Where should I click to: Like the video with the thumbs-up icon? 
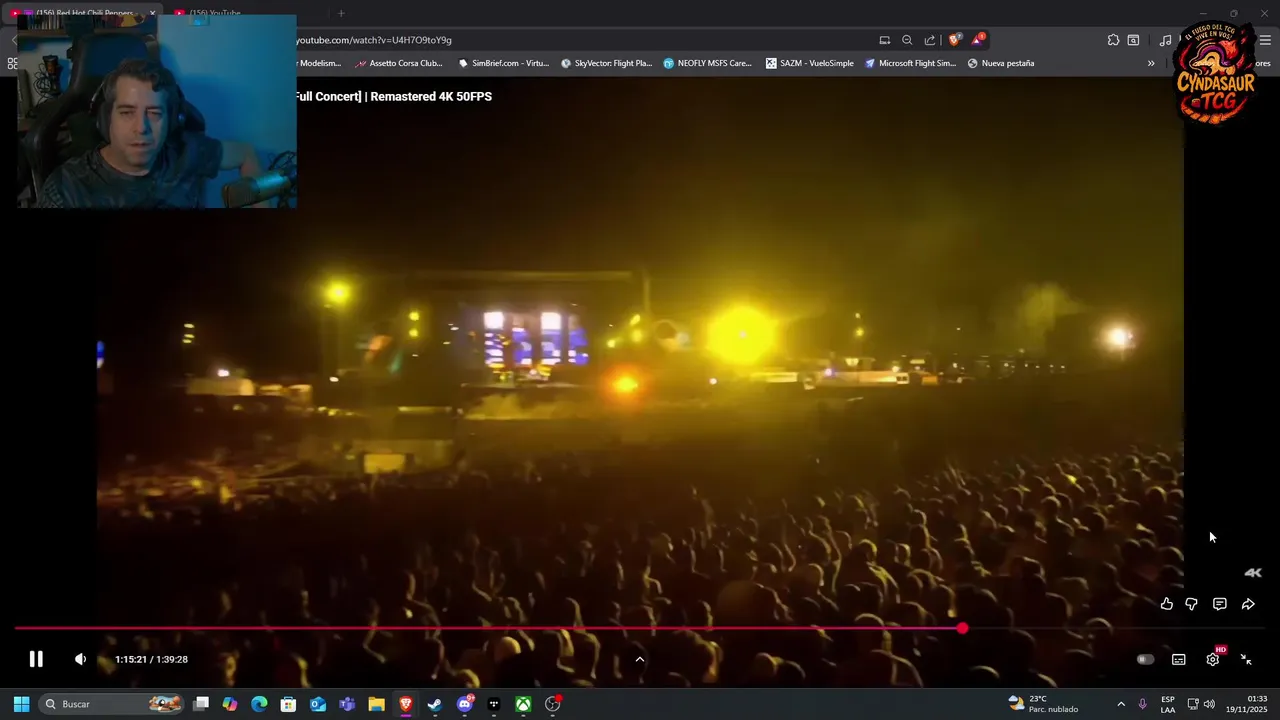[x=1166, y=604]
